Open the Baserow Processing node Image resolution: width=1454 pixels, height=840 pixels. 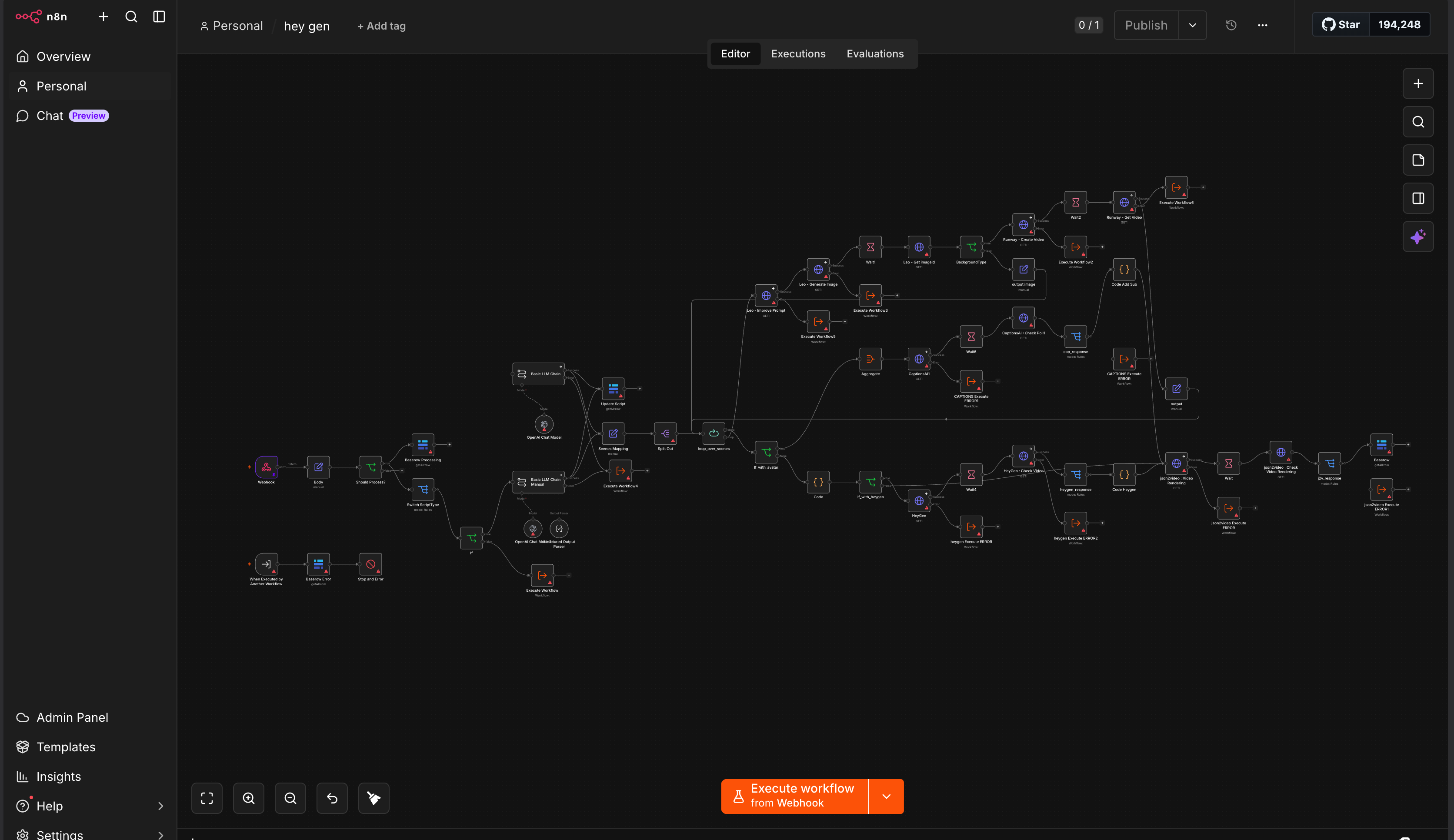click(423, 445)
